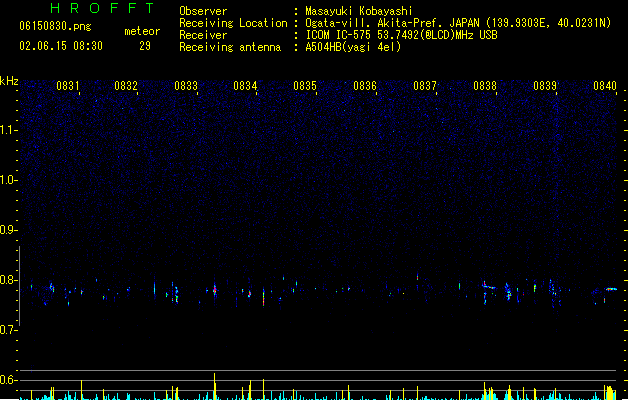Click the 0831 time marker
629x400 pixels.
click(67, 86)
